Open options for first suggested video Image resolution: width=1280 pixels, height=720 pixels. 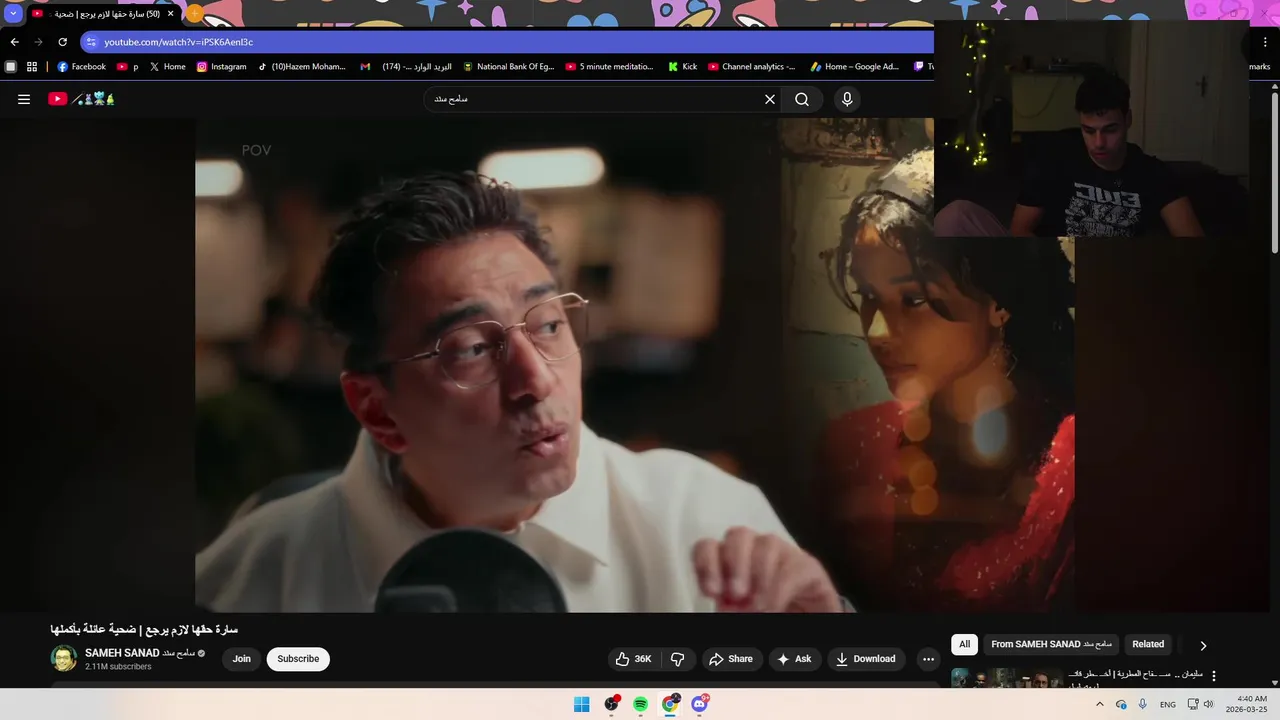[1214, 676]
